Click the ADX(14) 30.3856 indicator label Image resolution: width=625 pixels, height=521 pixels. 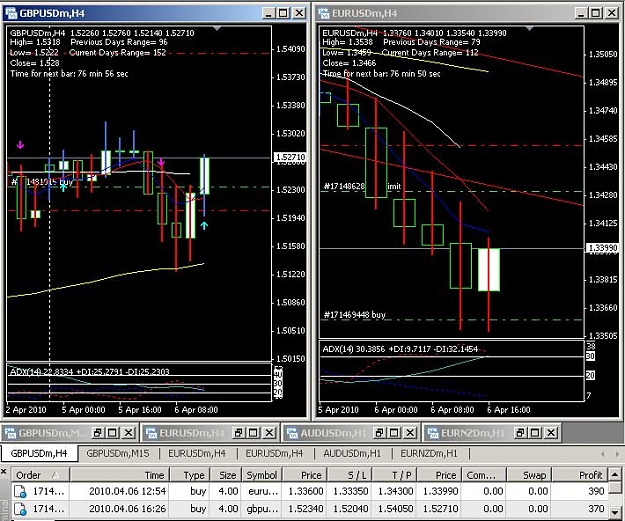click(400, 349)
